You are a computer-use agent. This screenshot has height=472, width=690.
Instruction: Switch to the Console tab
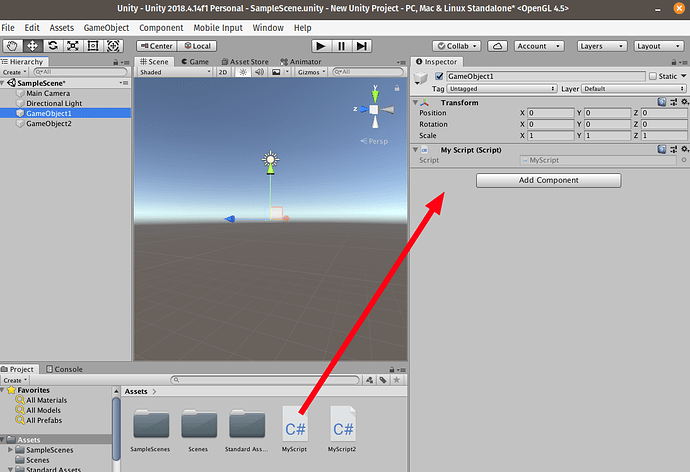point(64,369)
